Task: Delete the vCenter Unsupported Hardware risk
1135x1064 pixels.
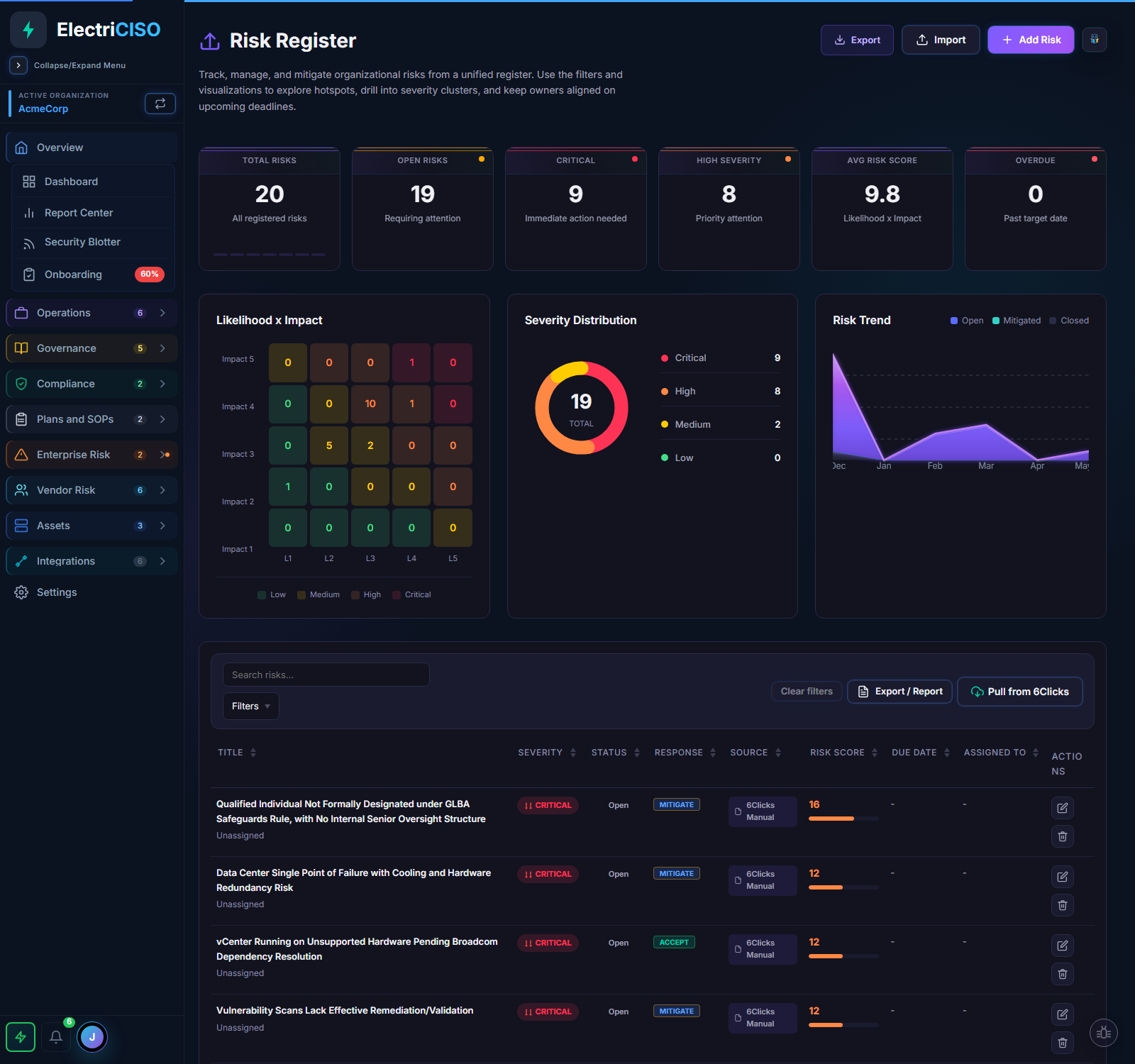Action: click(1063, 974)
